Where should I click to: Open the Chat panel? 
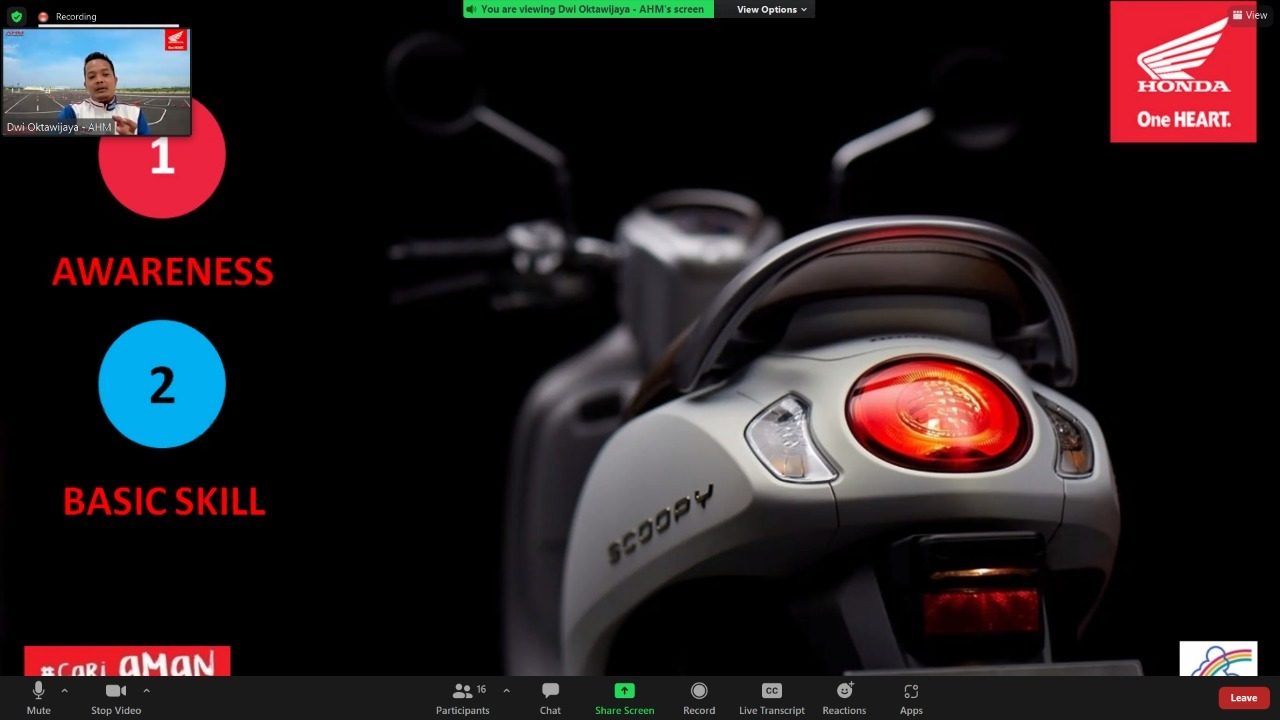coord(550,698)
